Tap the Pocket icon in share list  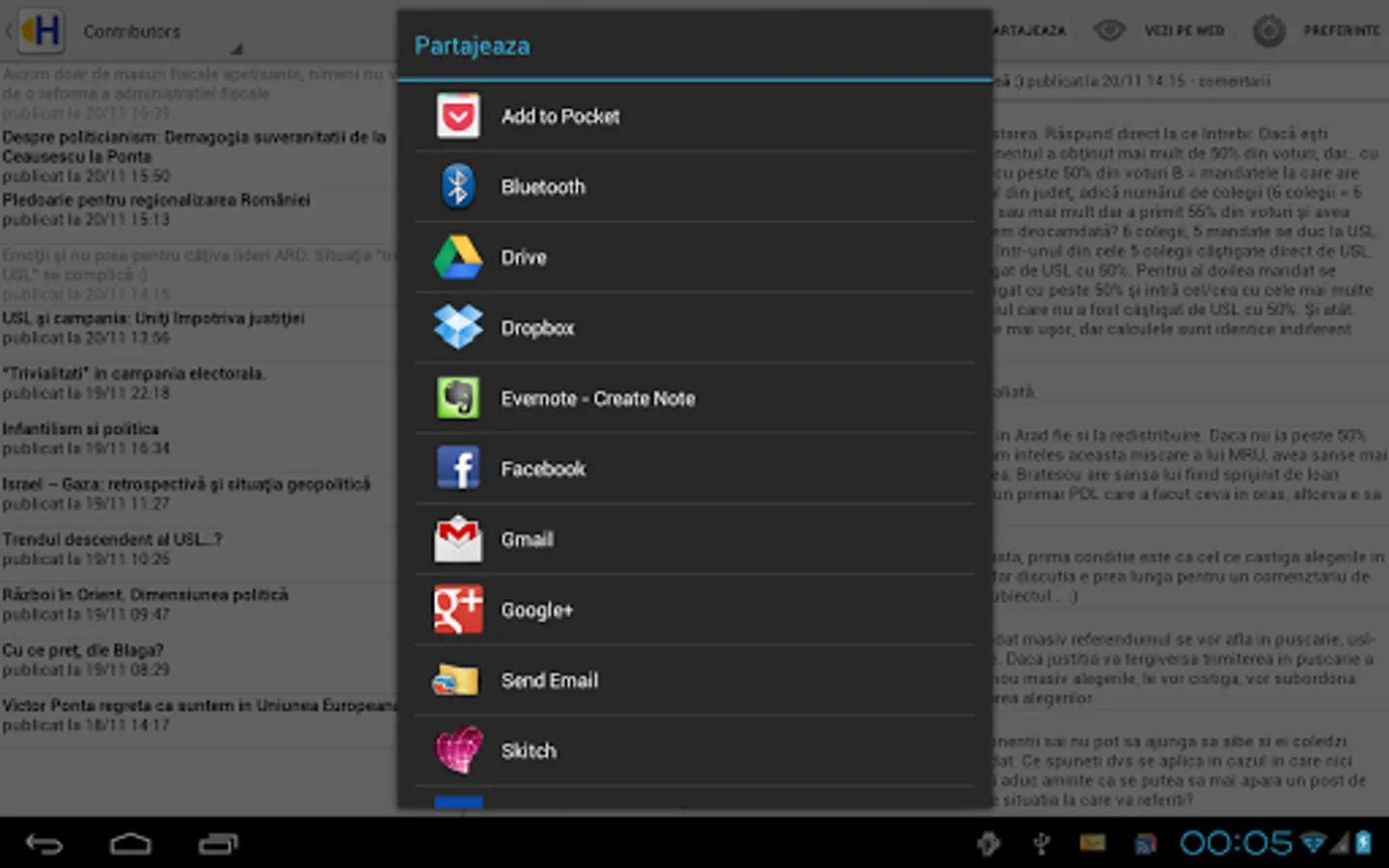(458, 117)
